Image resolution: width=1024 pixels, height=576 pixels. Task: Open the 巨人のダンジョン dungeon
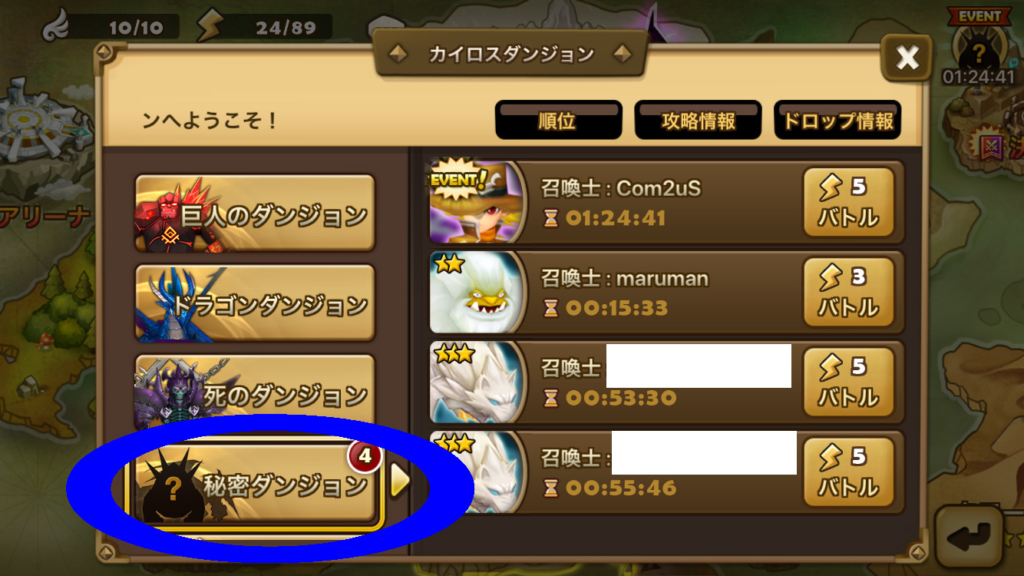click(255, 213)
